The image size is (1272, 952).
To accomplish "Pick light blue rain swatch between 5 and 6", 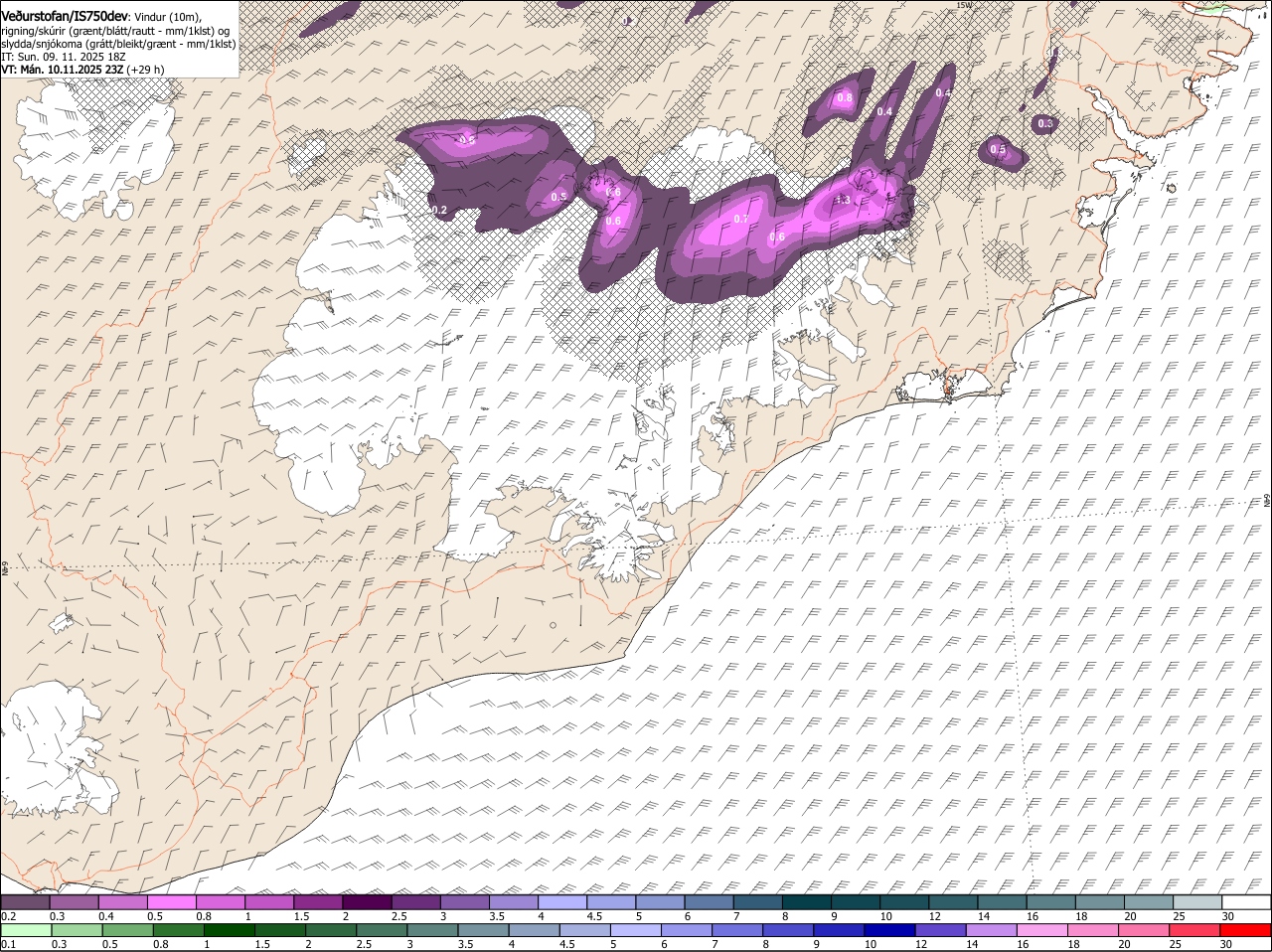I will point(635,930).
